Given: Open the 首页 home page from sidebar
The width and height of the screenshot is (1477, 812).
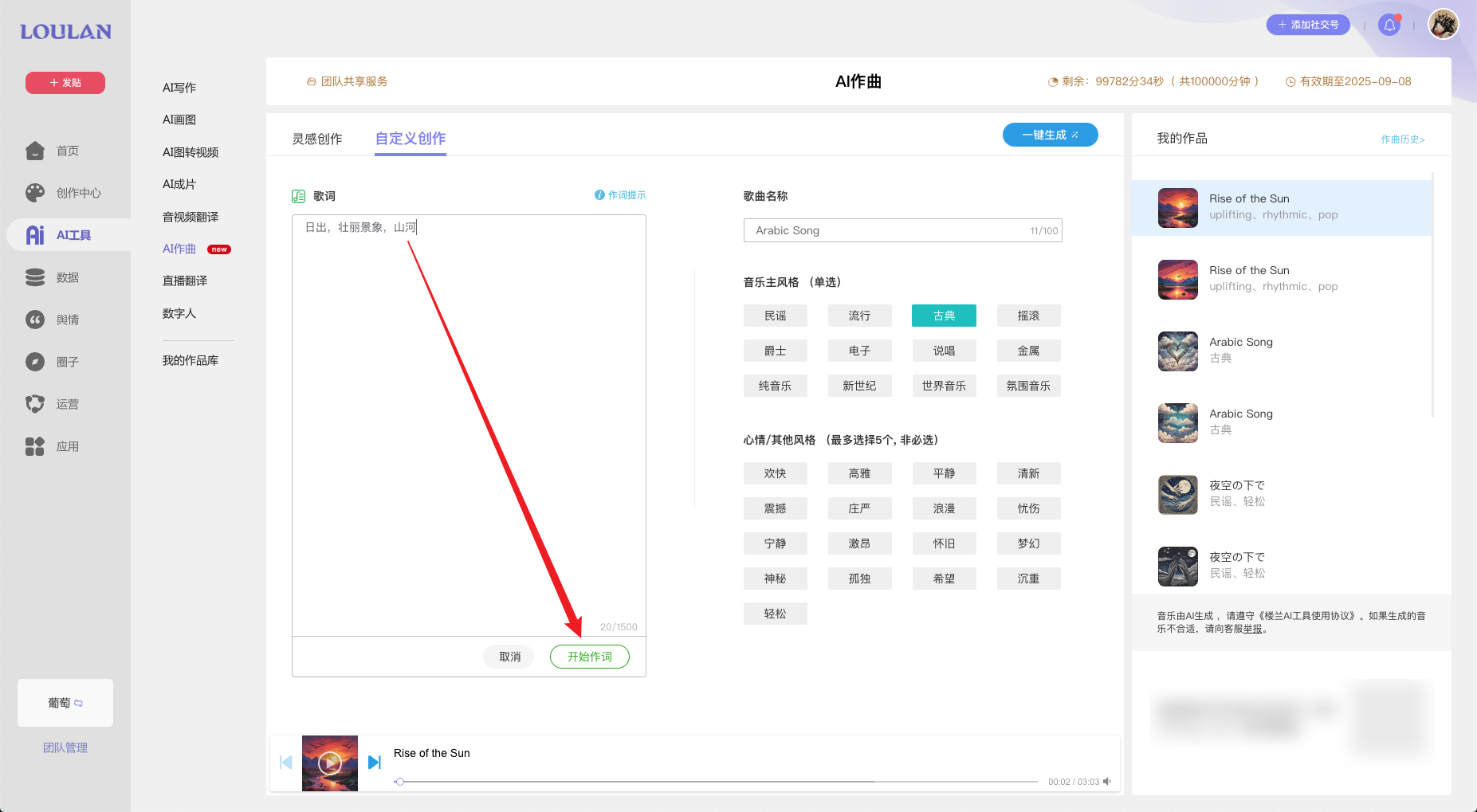Looking at the screenshot, I should [x=67, y=150].
